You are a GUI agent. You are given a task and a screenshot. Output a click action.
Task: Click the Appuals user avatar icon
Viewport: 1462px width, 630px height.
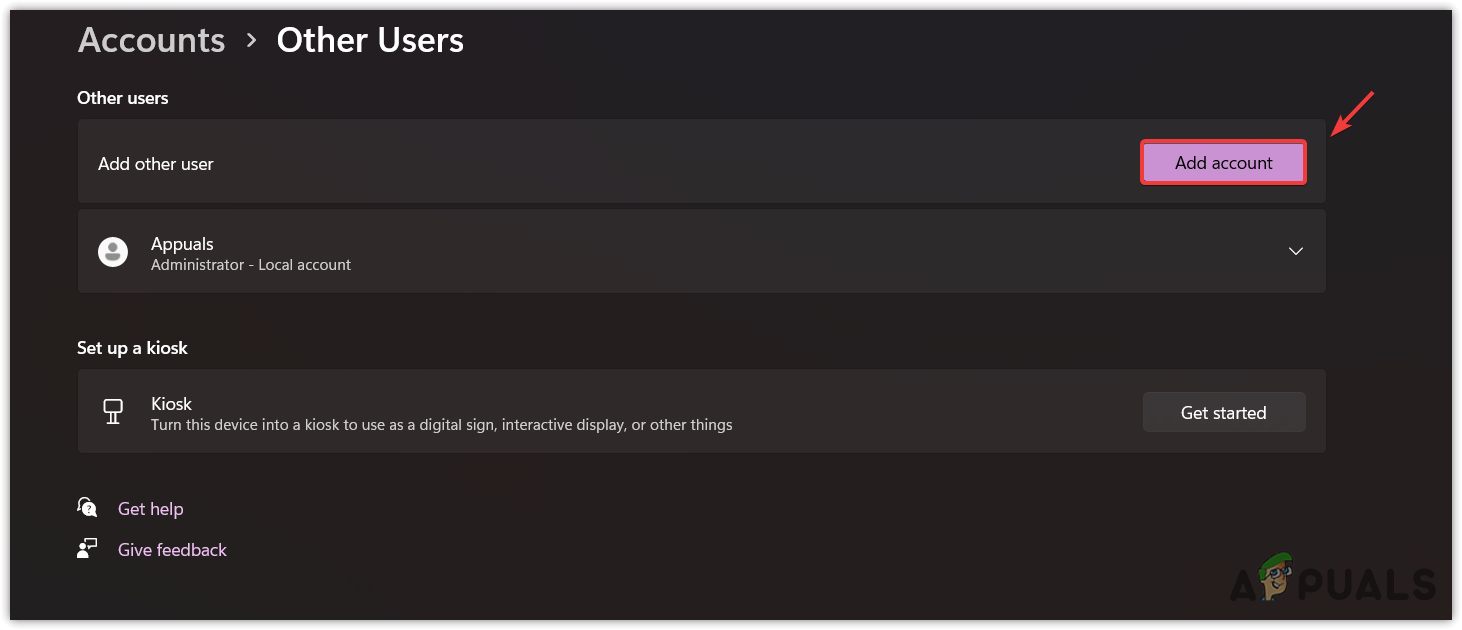[113, 252]
